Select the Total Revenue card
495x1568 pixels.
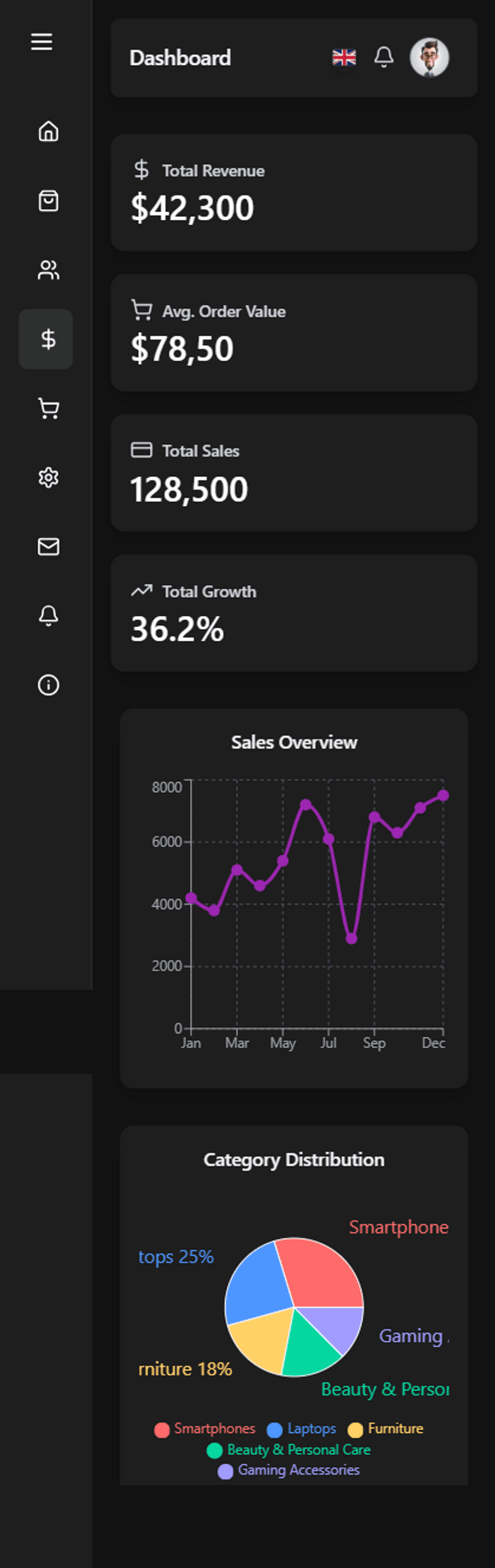coord(294,192)
